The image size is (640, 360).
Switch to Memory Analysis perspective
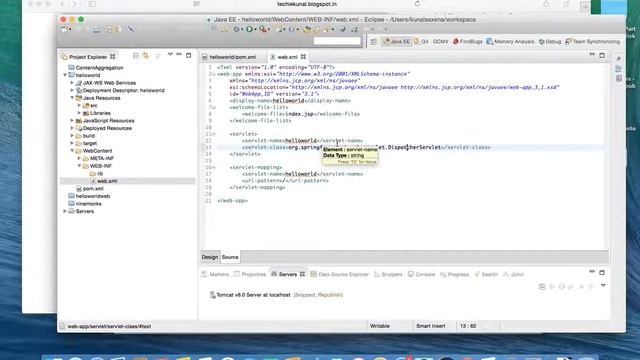510,42
